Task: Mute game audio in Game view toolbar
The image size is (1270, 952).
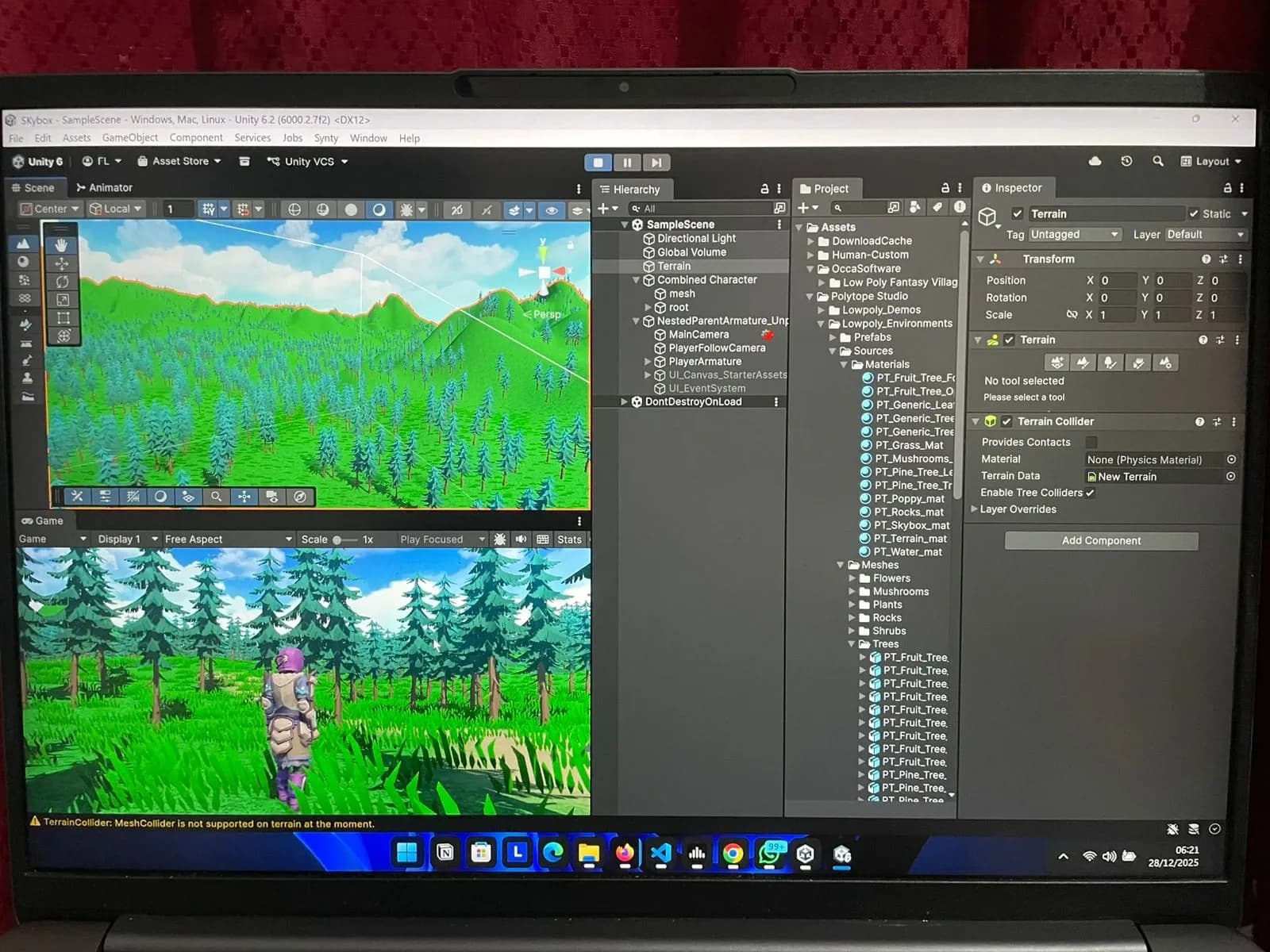Action: click(521, 539)
